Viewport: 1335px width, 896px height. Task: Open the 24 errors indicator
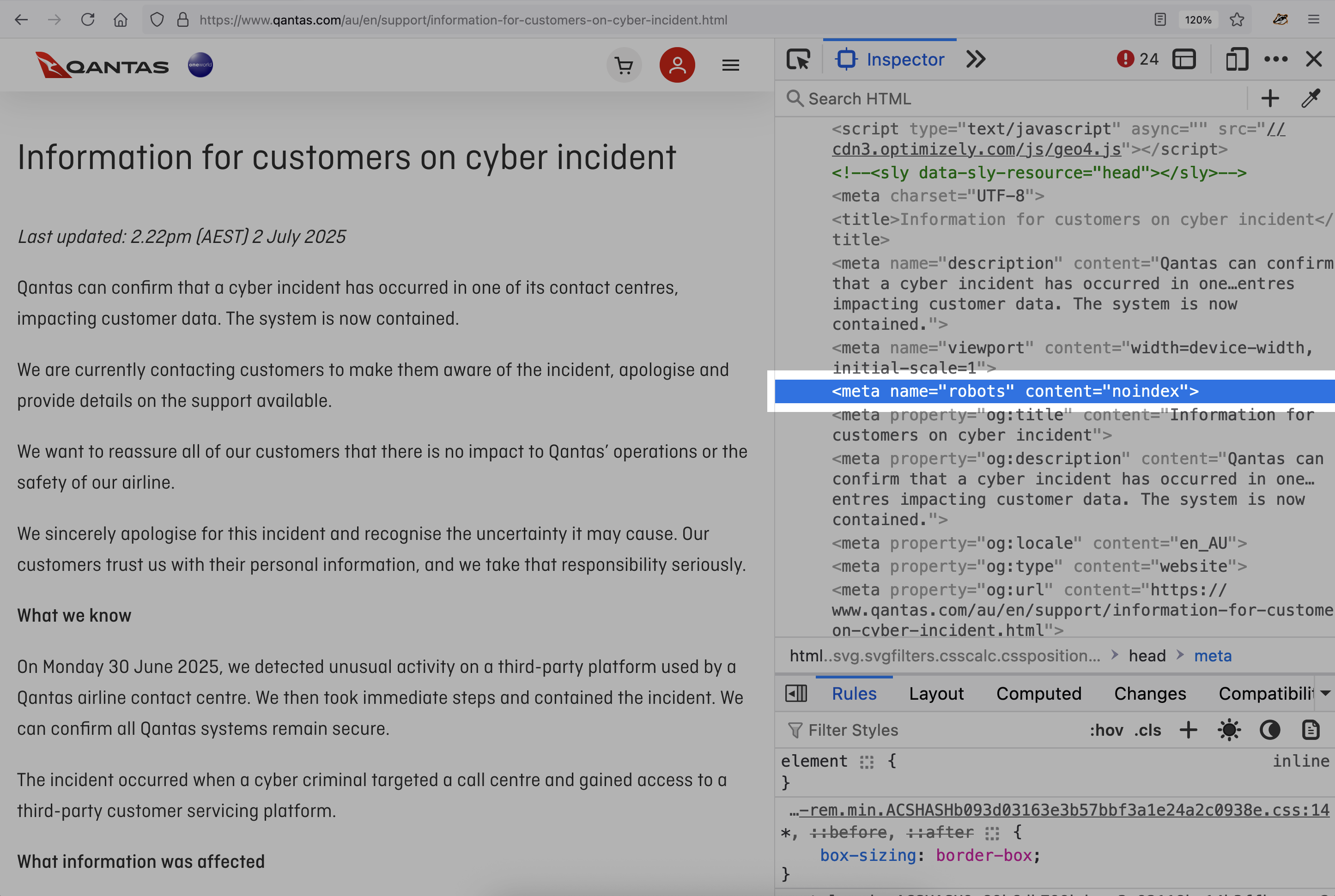click(x=1137, y=60)
